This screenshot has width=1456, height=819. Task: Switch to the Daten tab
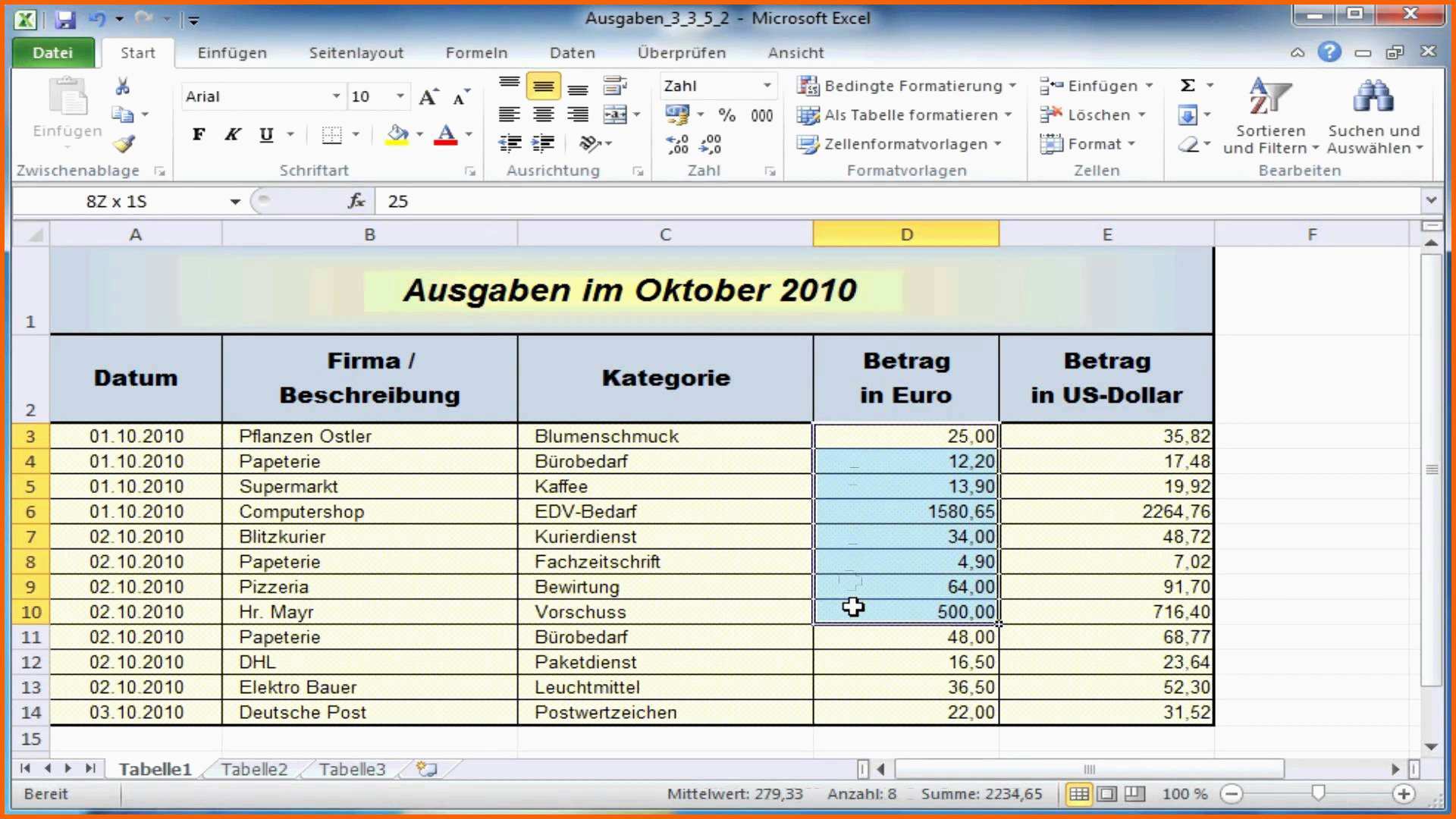(572, 52)
